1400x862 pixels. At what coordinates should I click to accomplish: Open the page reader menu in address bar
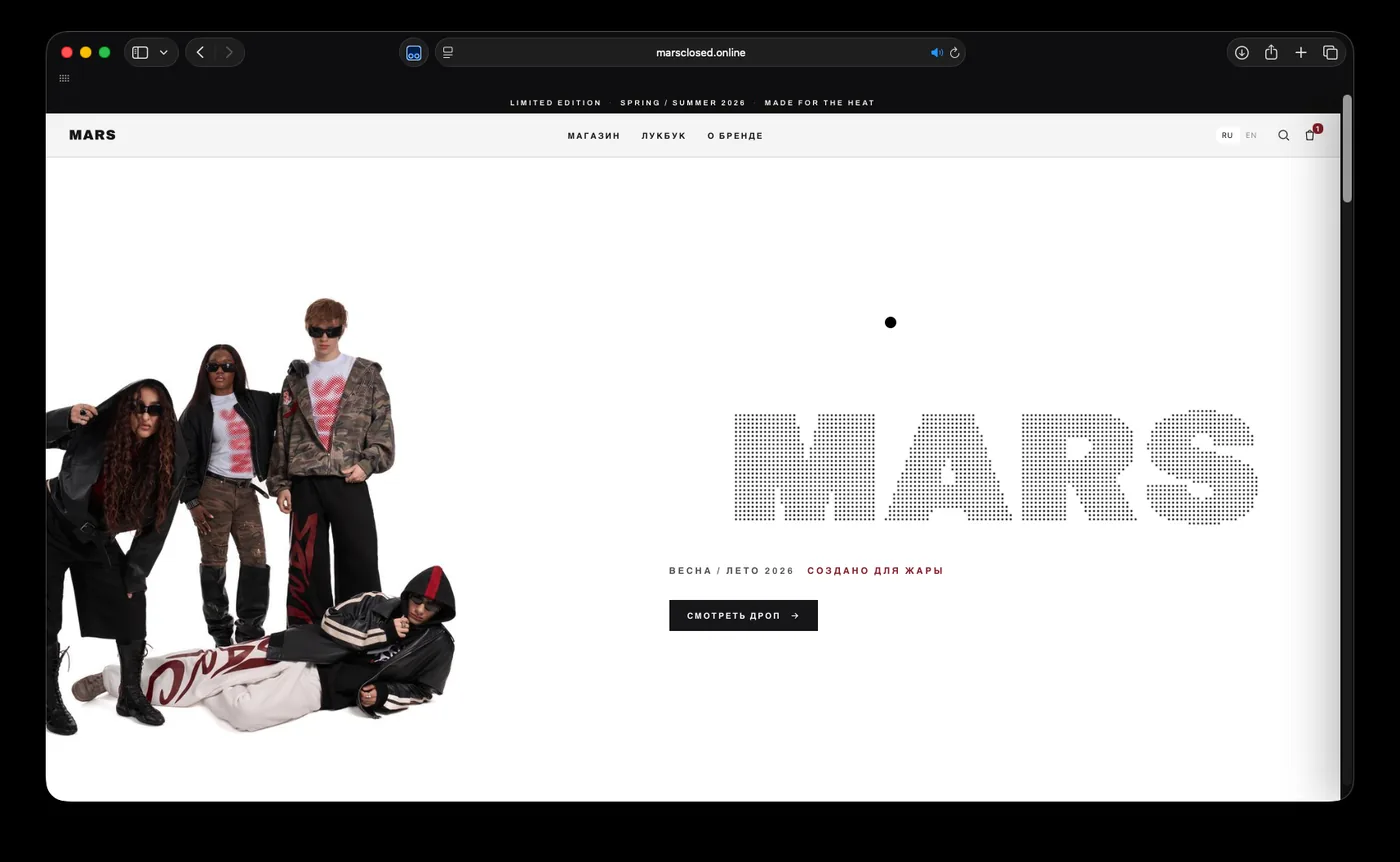tap(448, 52)
